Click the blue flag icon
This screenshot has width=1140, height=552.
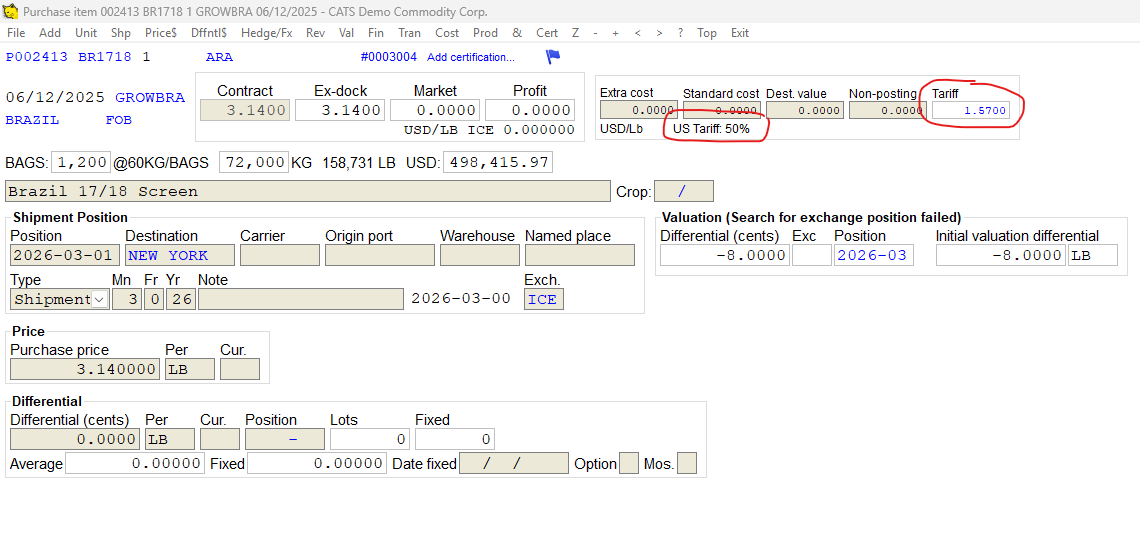[553, 56]
